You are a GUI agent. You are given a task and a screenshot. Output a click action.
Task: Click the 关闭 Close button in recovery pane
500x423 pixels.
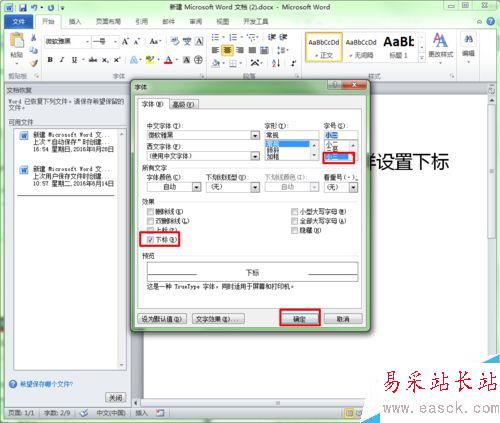pyautogui.click(x=116, y=397)
